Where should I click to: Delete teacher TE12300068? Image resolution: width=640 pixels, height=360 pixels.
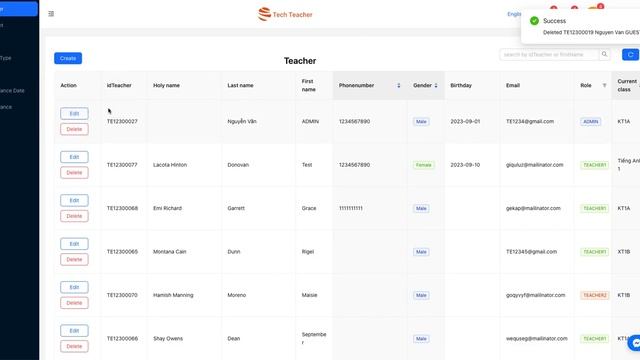click(x=74, y=216)
